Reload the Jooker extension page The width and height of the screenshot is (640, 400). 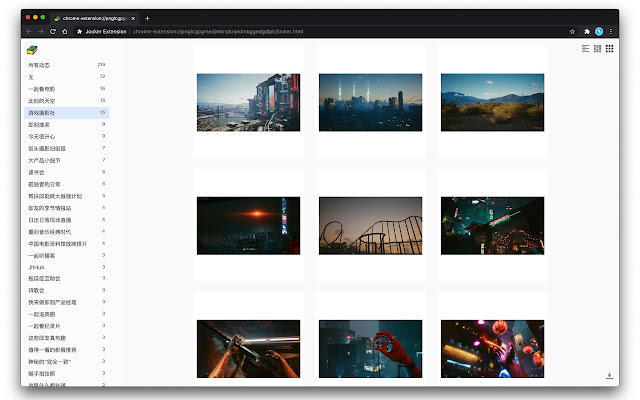(x=53, y=31)
